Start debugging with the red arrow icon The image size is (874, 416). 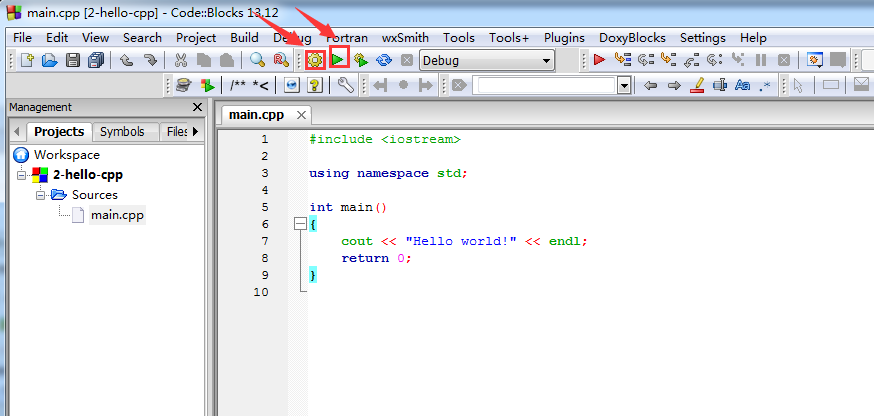coord(600,59)
